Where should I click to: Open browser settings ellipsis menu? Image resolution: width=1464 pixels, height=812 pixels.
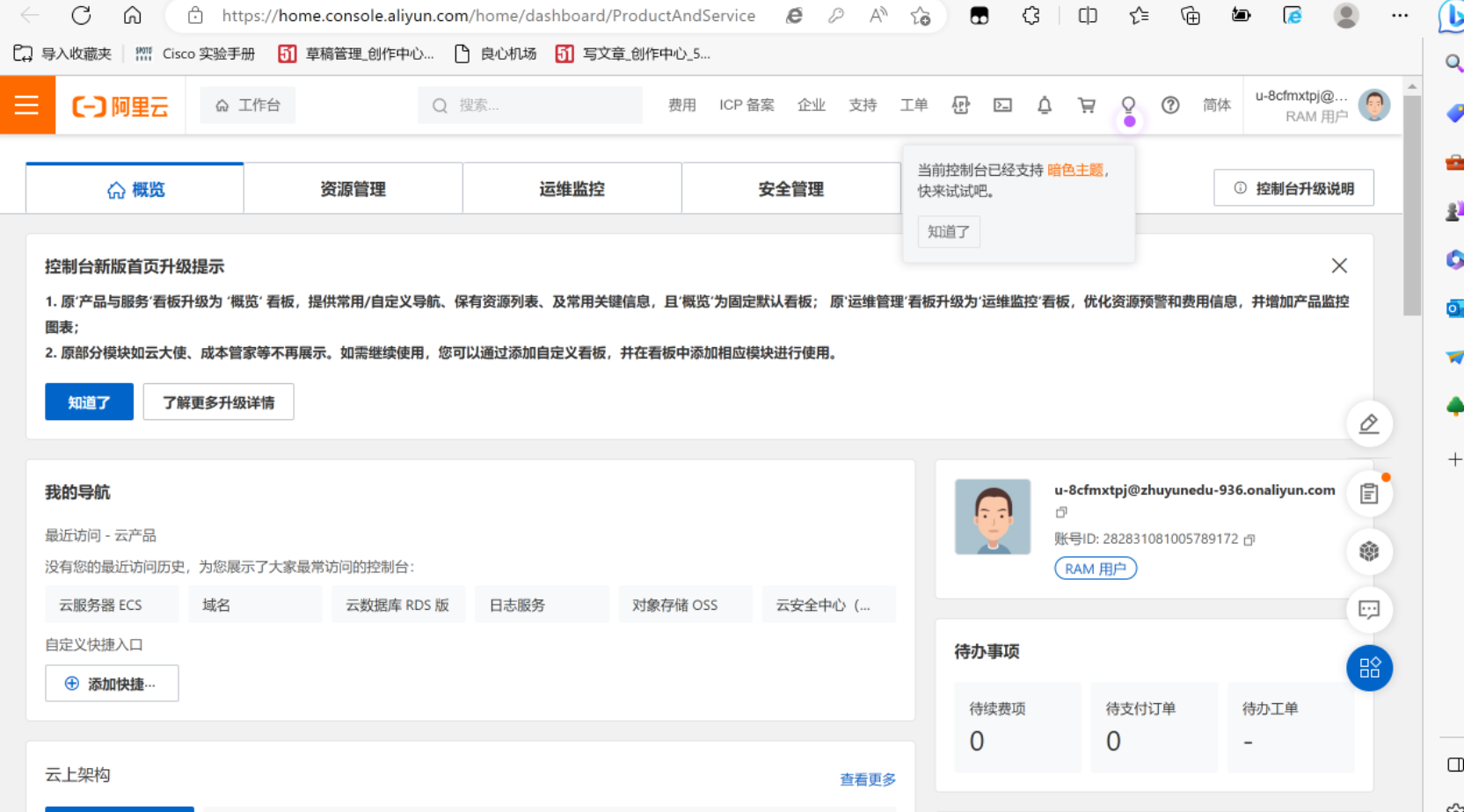[x=1400, y=15]
